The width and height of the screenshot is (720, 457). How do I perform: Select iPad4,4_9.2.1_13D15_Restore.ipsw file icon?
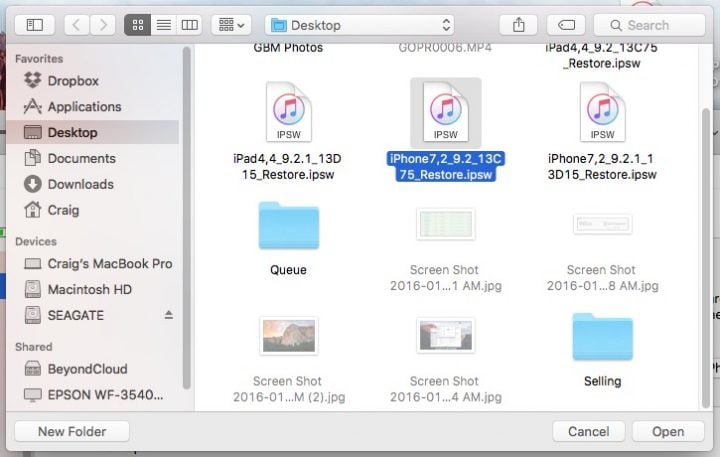(288, 112)
